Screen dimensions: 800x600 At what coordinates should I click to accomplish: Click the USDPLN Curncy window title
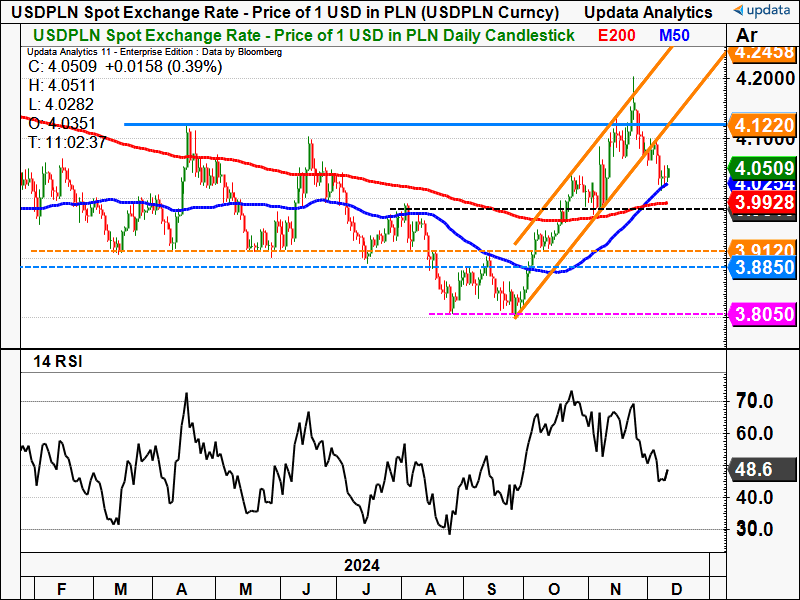point(284,12)
